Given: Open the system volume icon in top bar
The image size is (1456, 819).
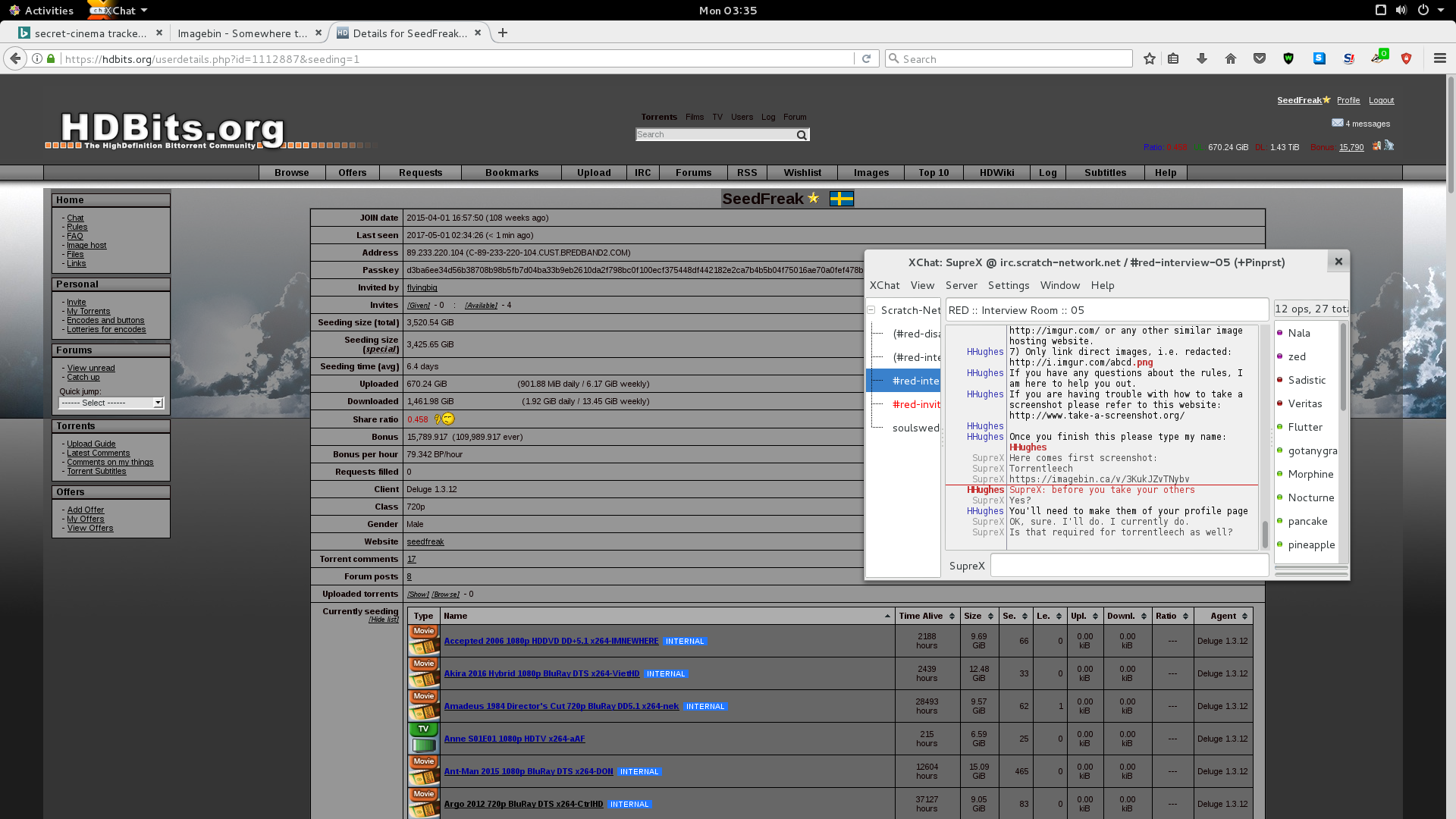Looking at the screenshot, I should point(1401,10).
